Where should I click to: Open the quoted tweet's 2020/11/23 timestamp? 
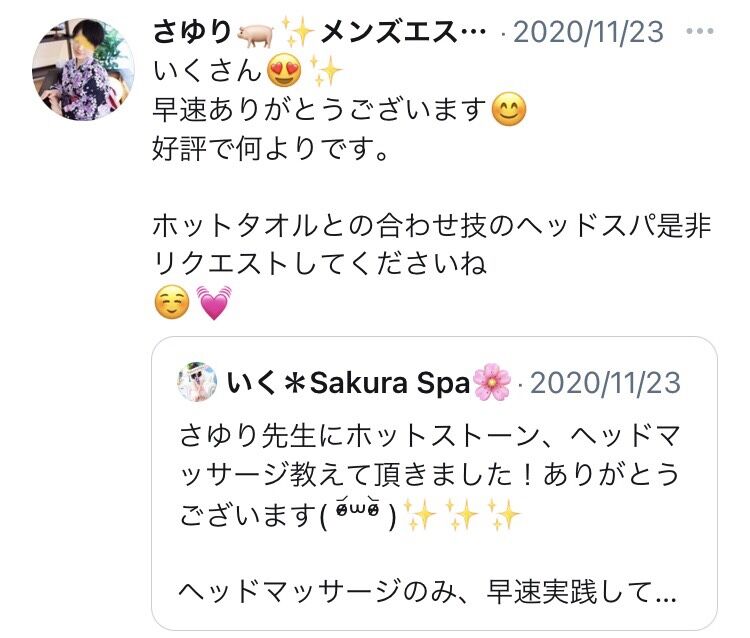(606, 383)
